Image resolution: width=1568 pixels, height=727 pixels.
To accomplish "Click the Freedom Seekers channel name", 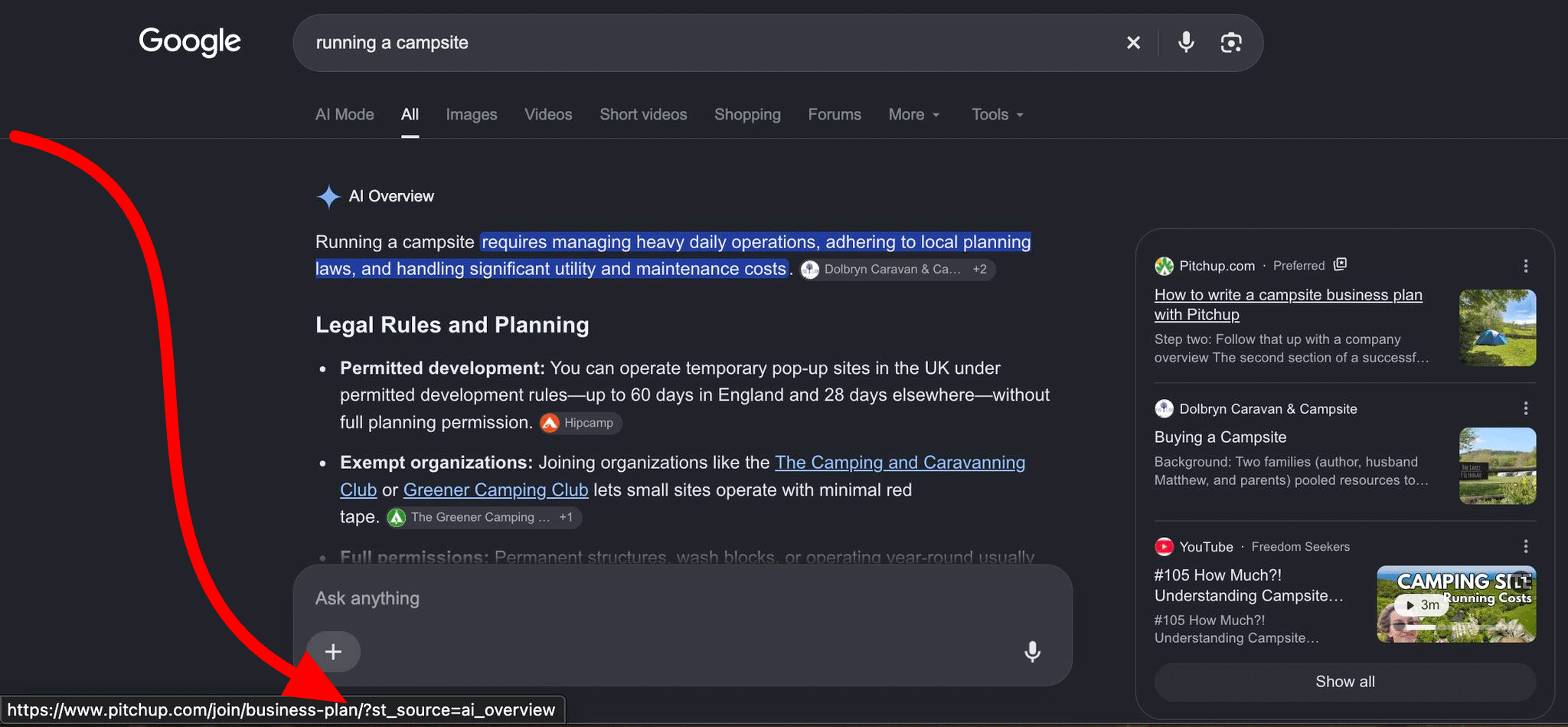I will (1300, 547).
